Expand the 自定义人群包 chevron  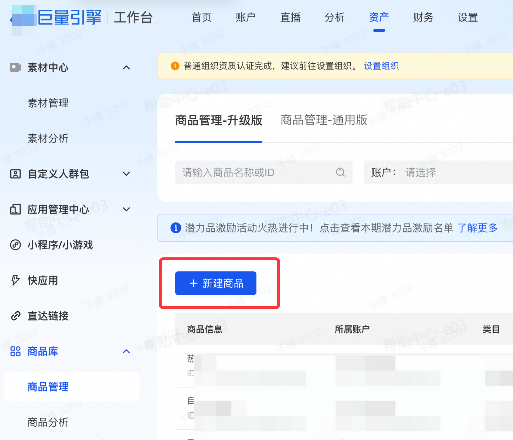coord(126,174)
